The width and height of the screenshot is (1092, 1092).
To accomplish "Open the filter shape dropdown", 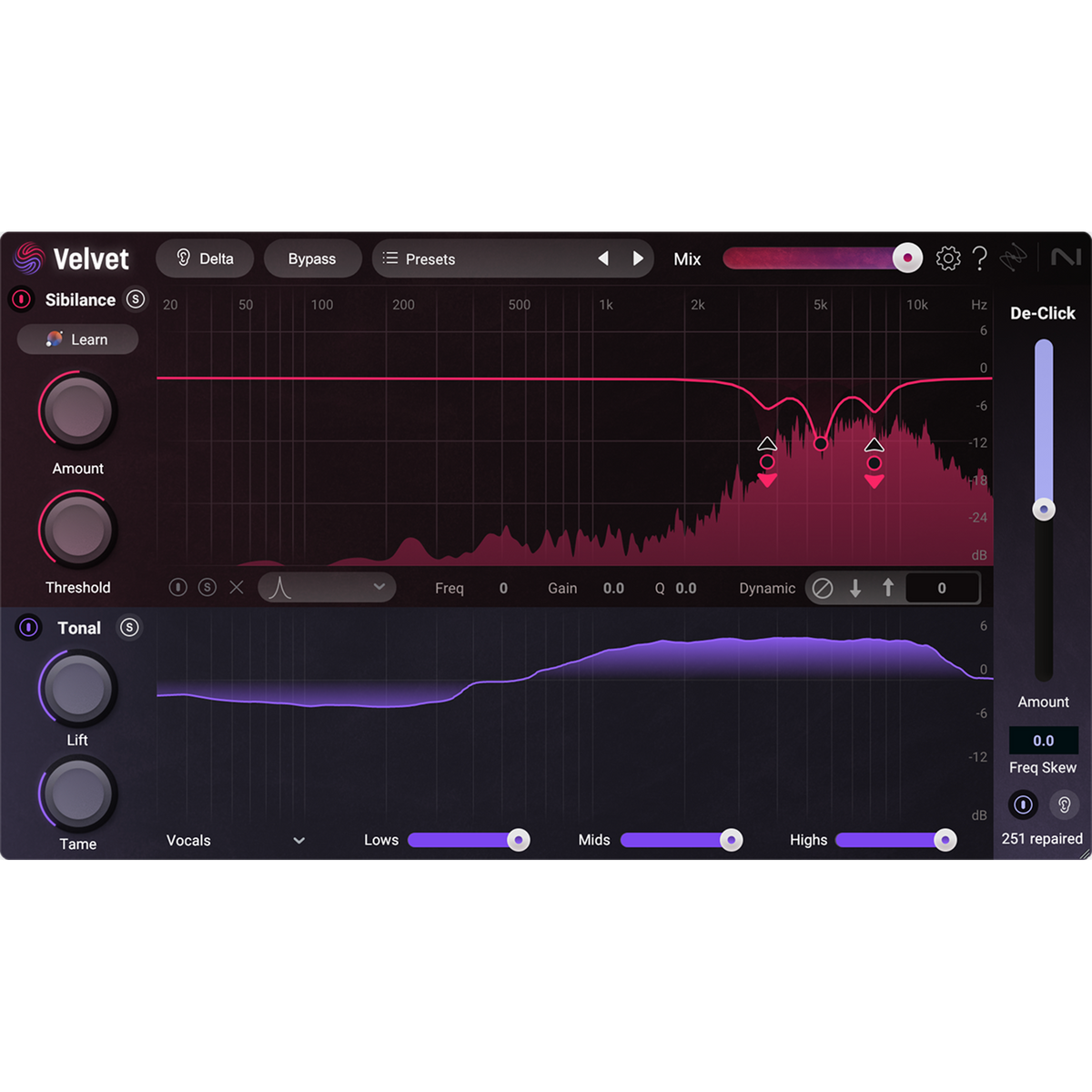I will [x=327, y=588].
